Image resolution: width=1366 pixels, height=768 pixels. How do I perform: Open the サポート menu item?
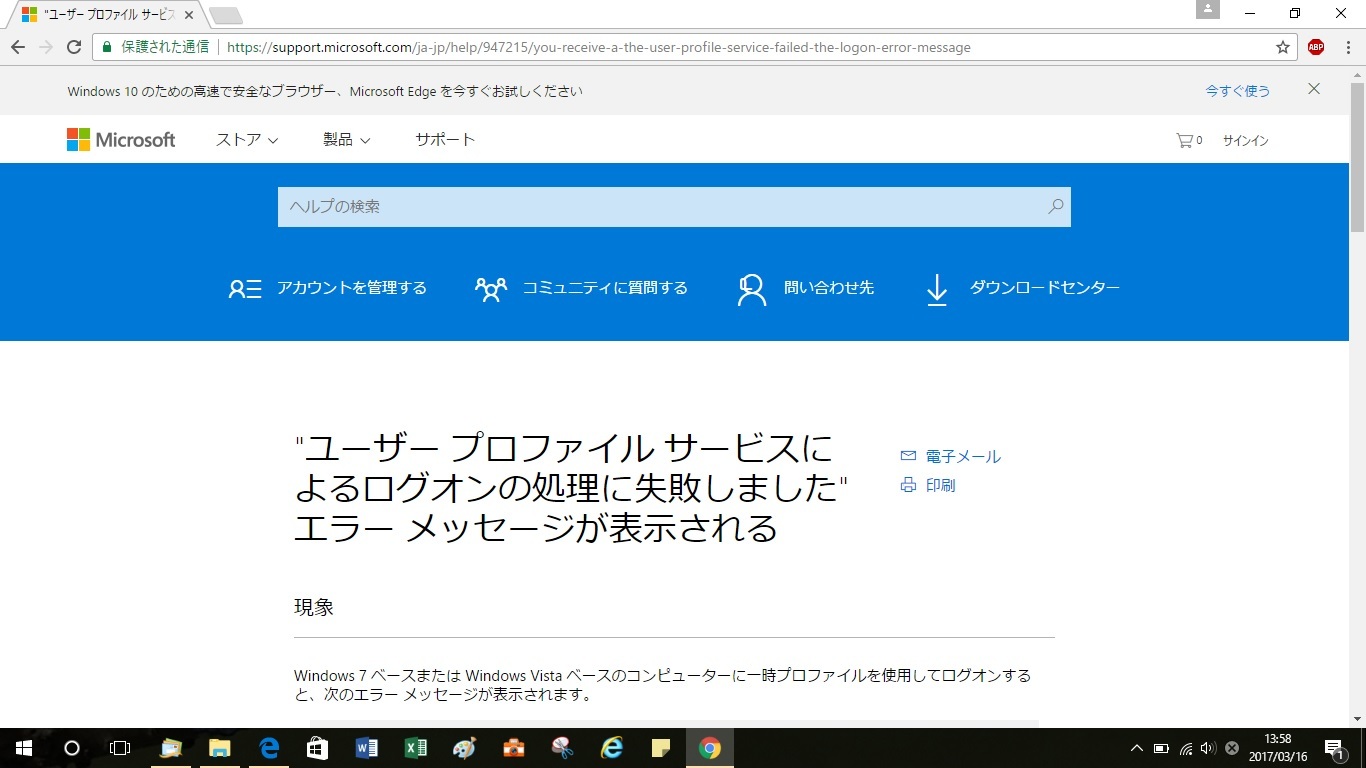(x=445, y=140)
